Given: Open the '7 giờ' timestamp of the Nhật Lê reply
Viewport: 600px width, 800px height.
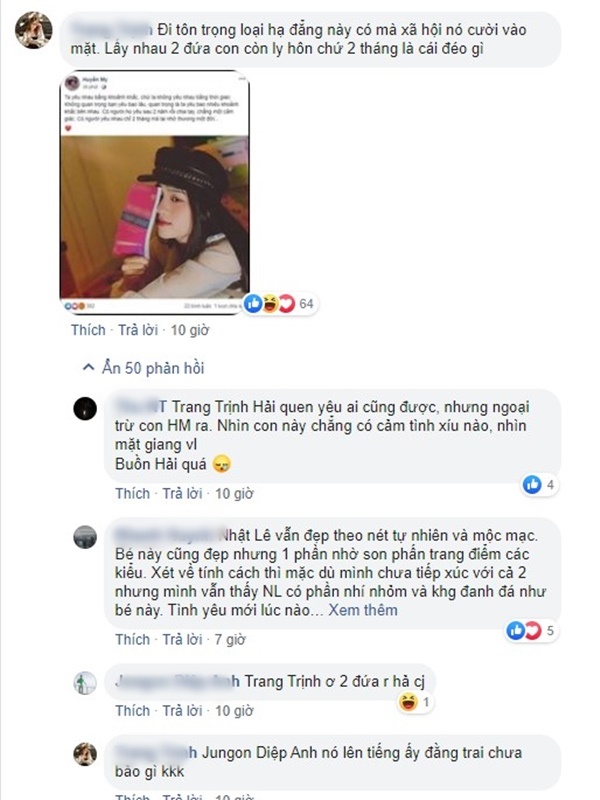Looking at the screenshot, I should point(230,639).
